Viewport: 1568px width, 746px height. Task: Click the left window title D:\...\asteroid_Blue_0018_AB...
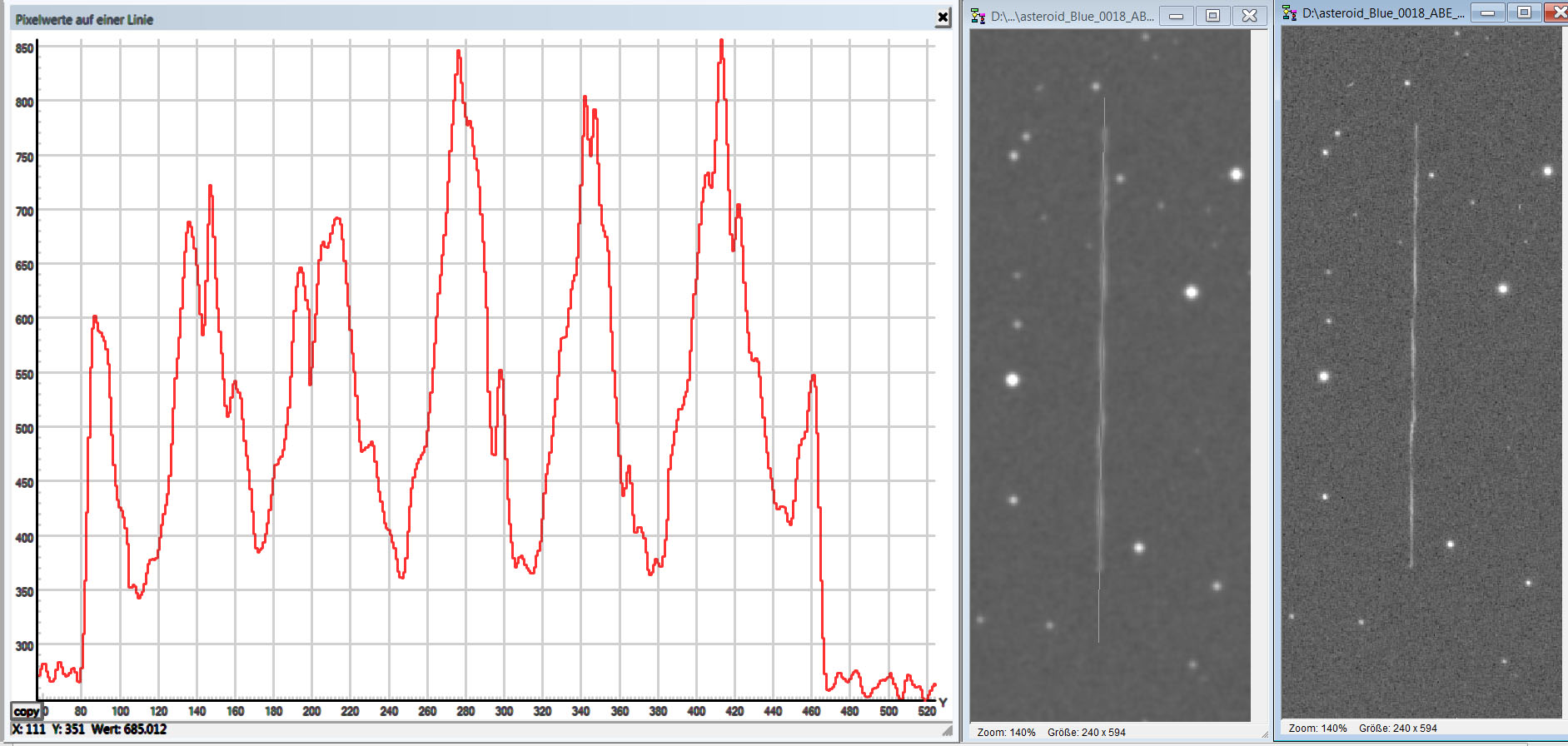[1073, 16]
